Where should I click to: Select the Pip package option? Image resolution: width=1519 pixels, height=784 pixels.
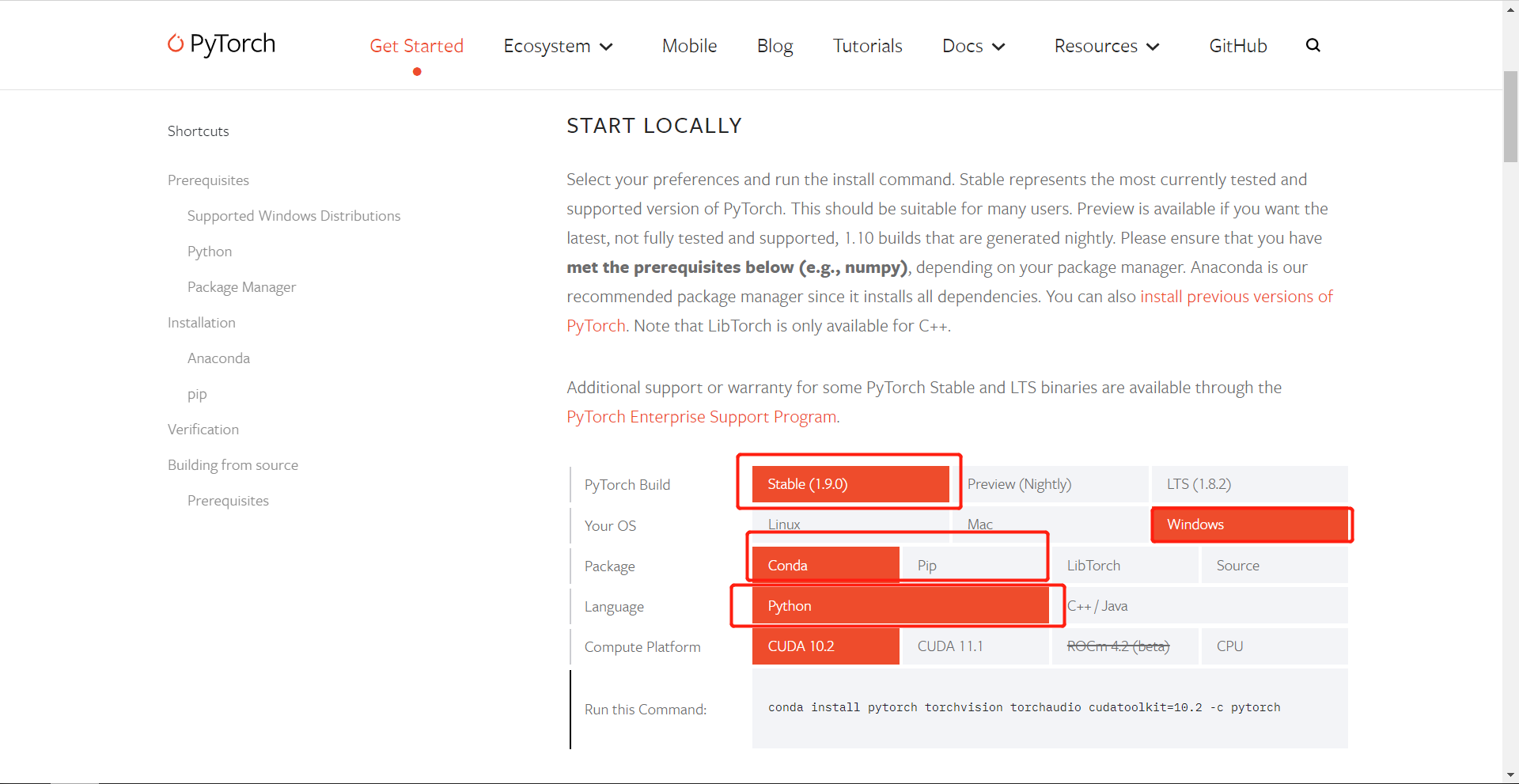click(975, 566)
